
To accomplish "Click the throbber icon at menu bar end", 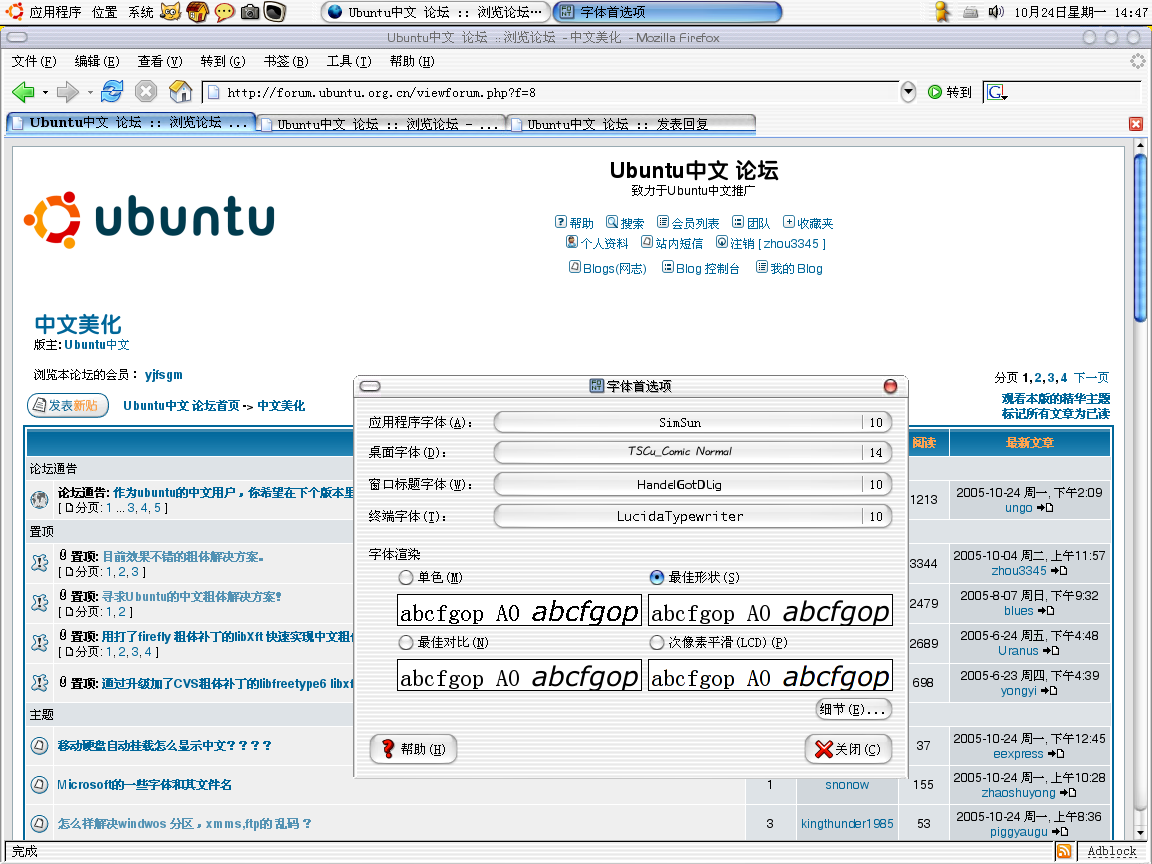I will 1137,61.
